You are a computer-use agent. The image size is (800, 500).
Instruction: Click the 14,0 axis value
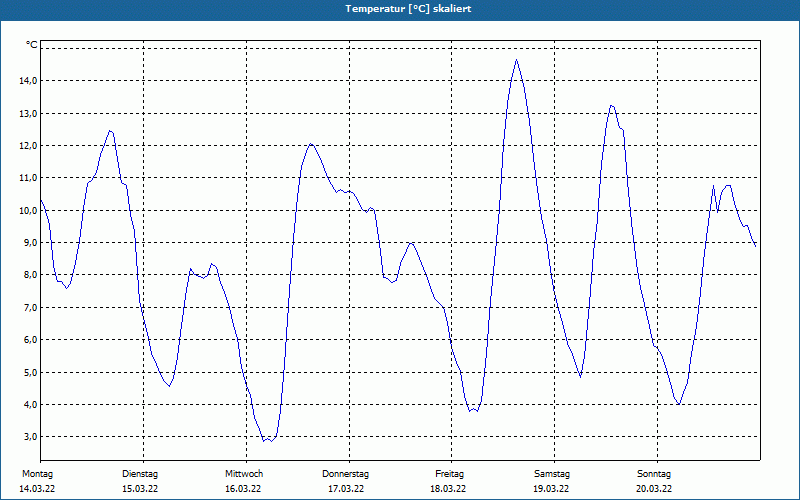[28, 81]
